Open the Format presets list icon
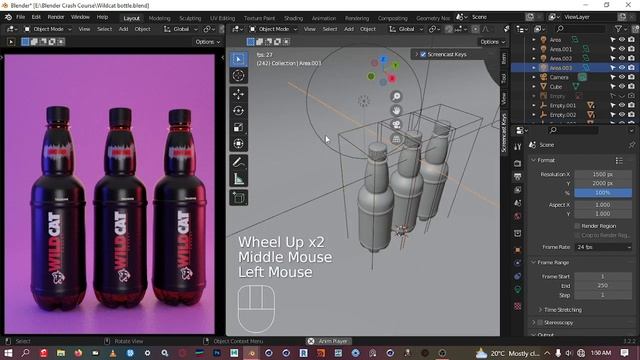This screenshot has height=360, width=640. 619,160
